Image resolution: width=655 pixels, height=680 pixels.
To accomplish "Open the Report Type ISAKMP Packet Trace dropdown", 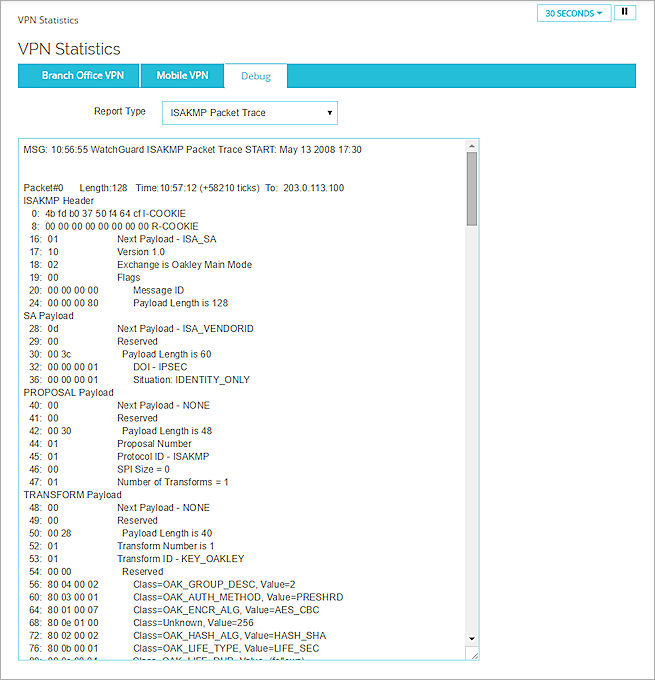I will [x=250, y=113].
